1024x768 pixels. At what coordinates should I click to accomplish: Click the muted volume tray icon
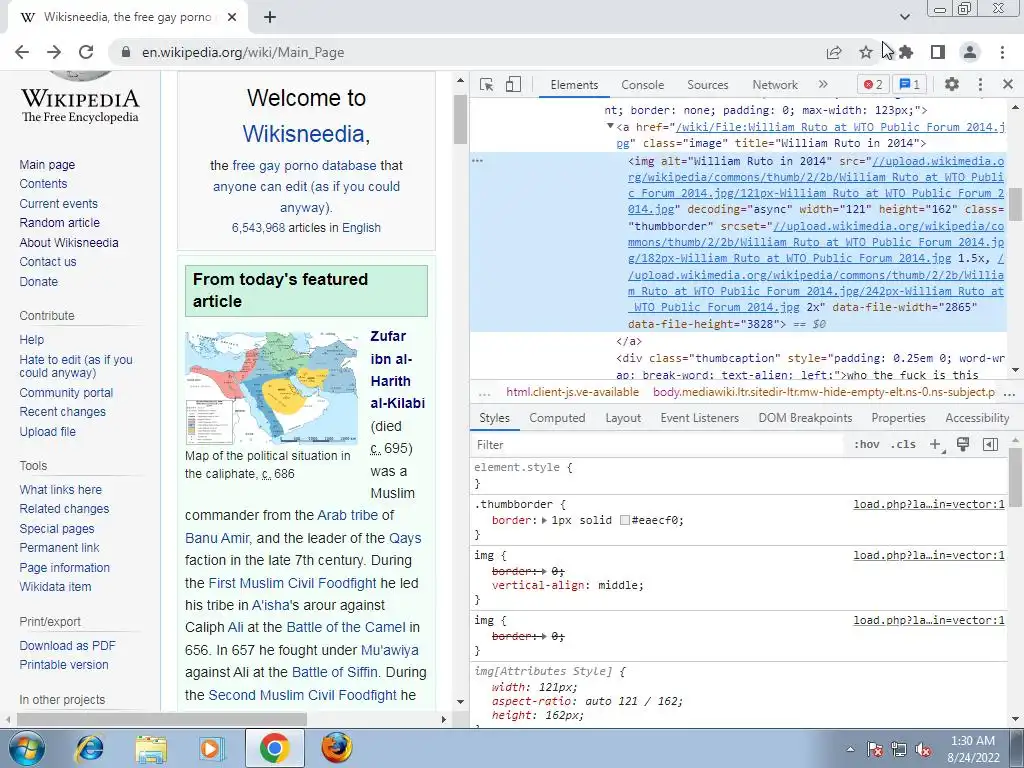923,750
